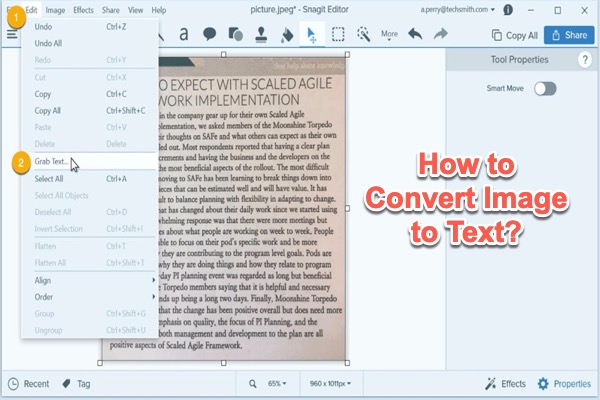
Task: Click the blue Share button
Action: click(x=569, y=35)
